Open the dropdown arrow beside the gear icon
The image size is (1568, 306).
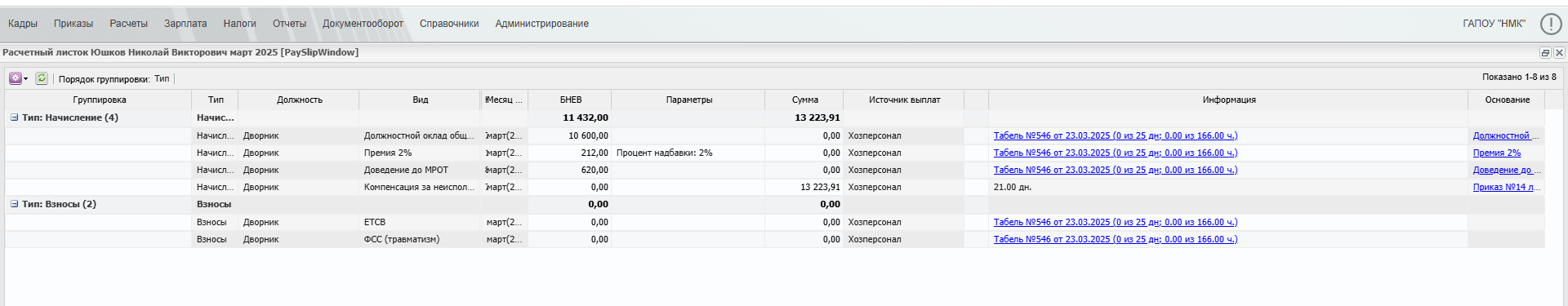[26, 79]
